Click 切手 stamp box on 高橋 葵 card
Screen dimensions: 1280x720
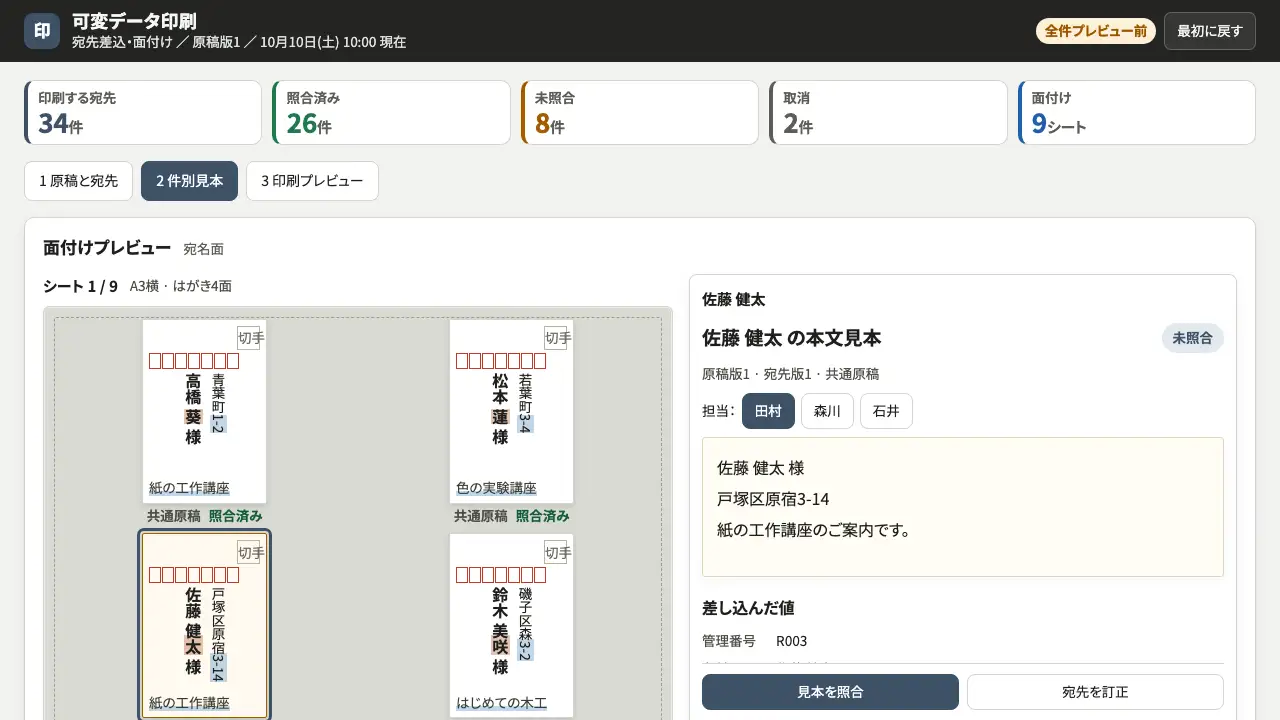click(x=248, y=338)
